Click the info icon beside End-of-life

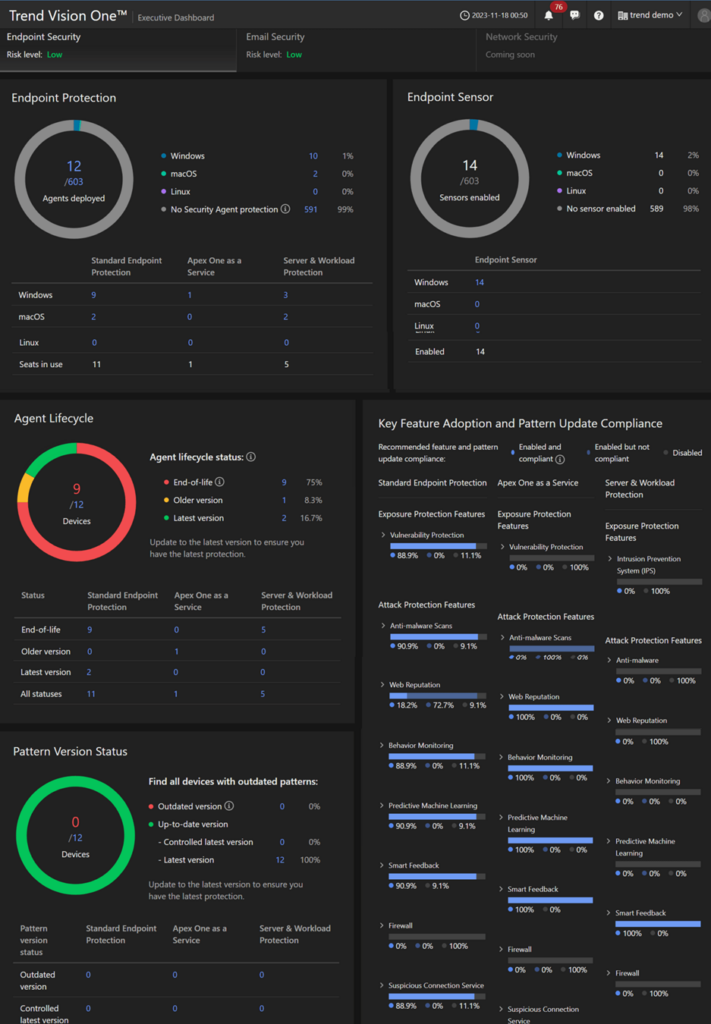(220, 482)
